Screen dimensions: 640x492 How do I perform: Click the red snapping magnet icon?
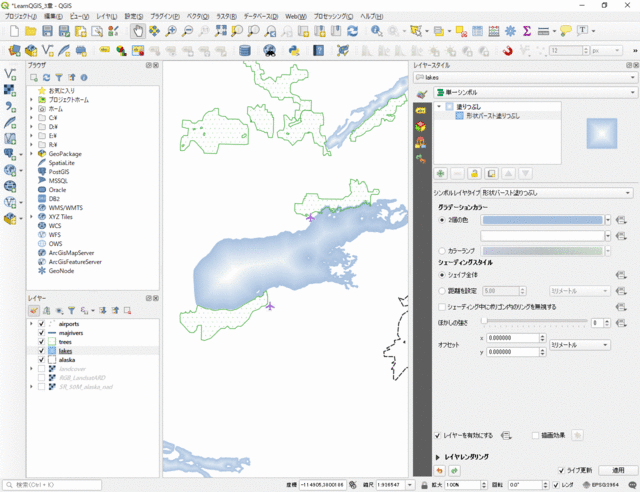pyautogui.click(x=507, y=51)
